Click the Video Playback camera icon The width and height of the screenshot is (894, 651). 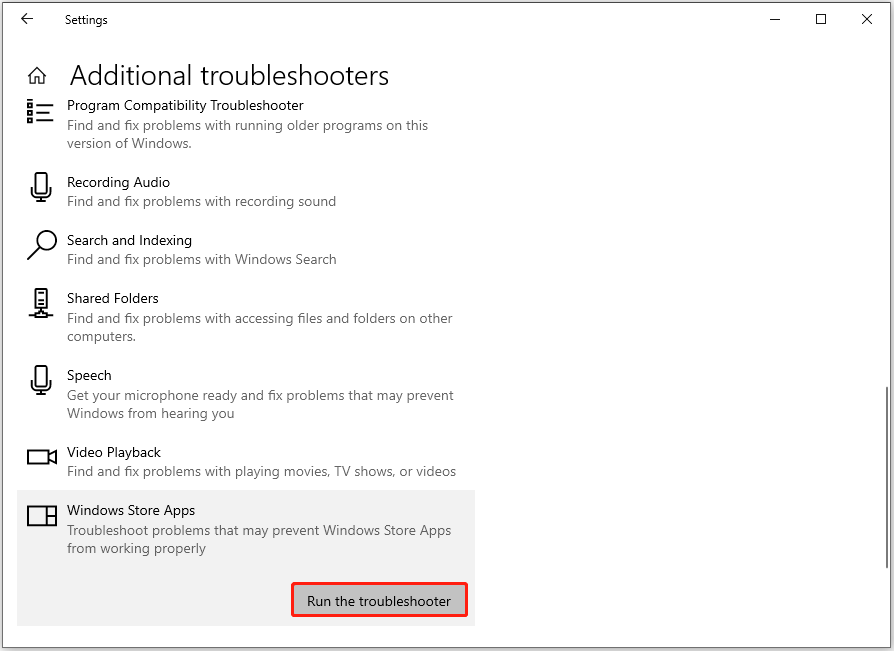click(42, 457)
